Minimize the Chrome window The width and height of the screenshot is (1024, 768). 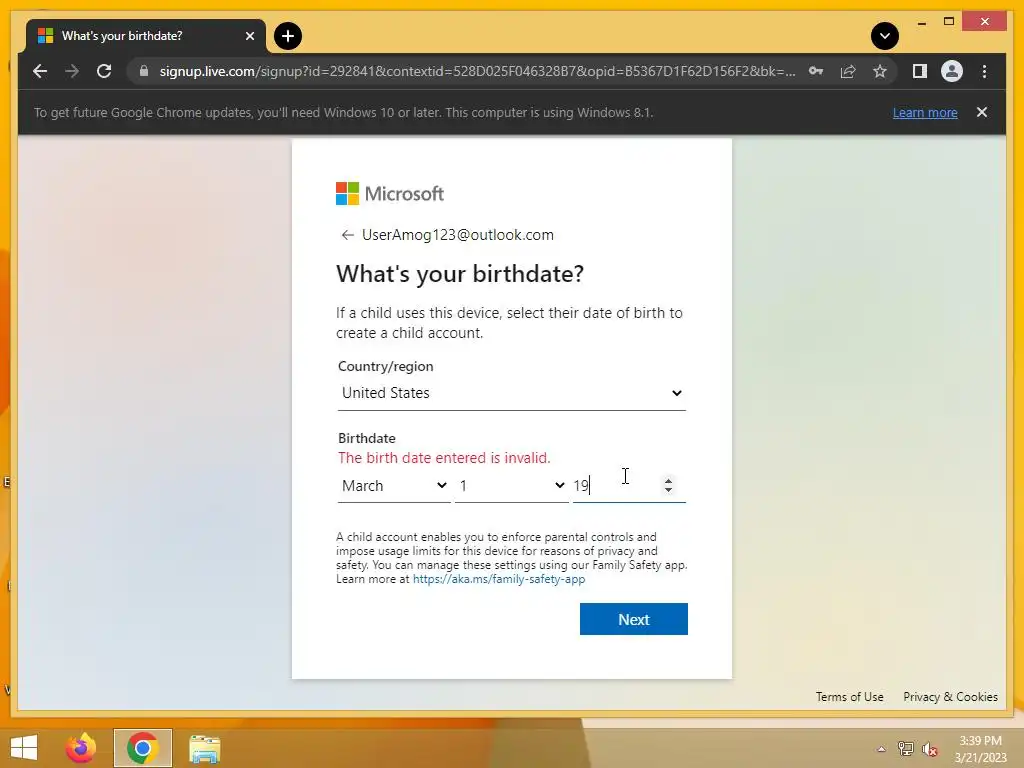pyautogui.click(x=921, y=23)
